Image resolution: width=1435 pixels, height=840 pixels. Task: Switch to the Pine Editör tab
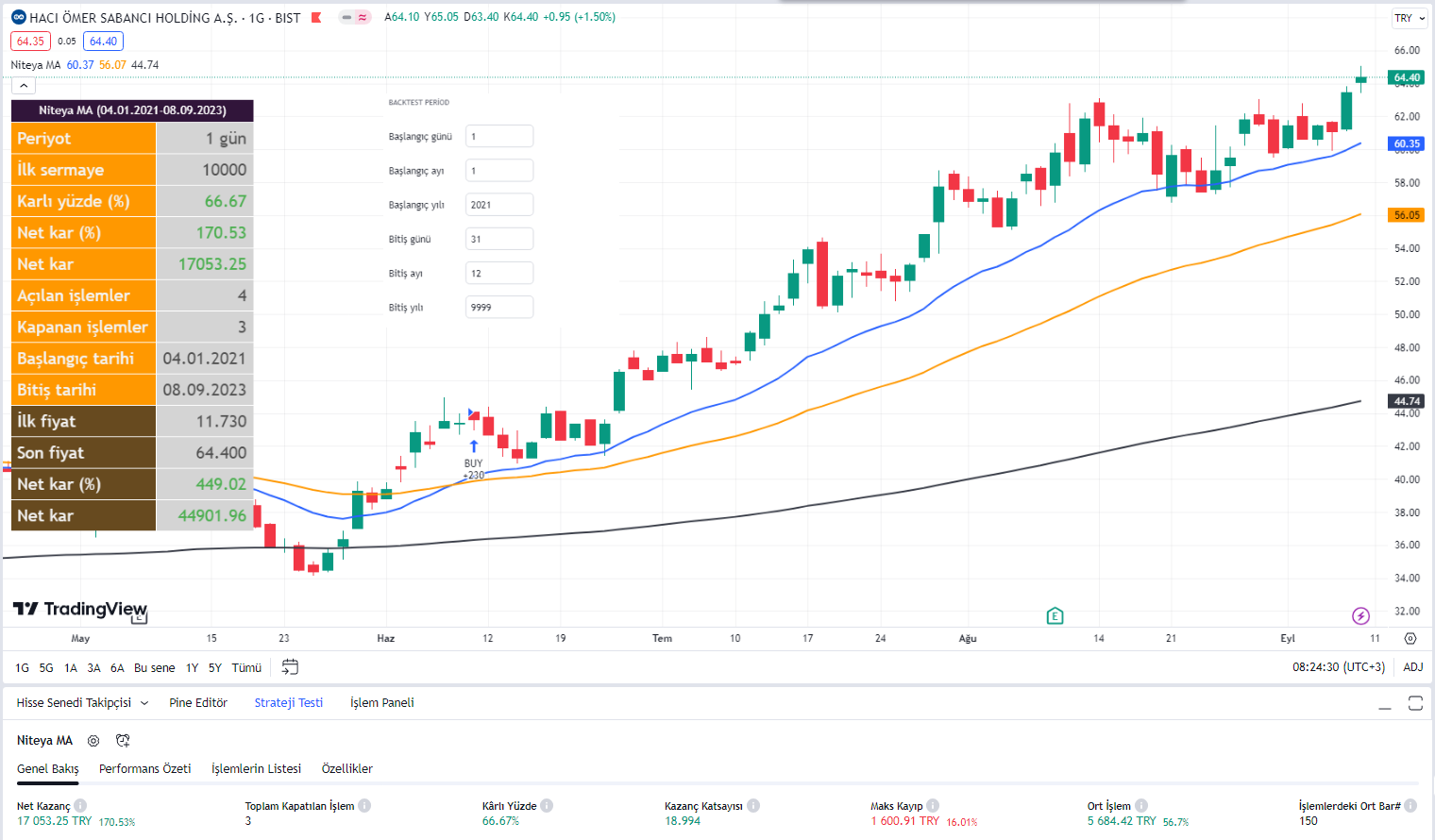(198, 703)
